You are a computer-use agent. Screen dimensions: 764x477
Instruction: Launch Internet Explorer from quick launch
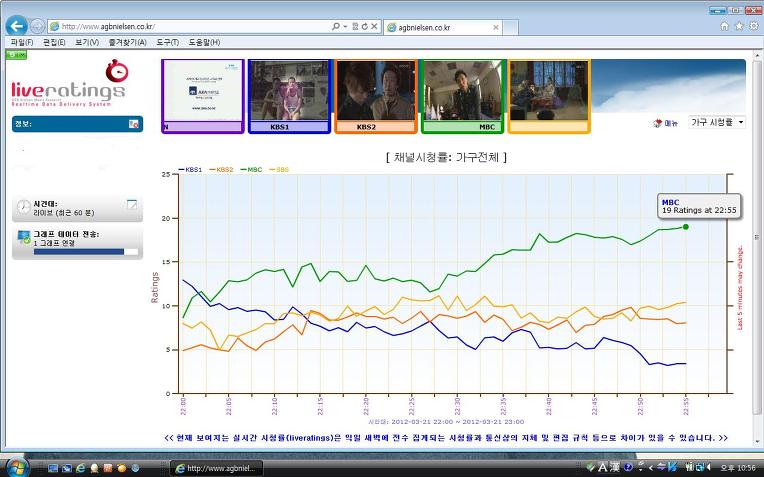click(x=80, y=468)
